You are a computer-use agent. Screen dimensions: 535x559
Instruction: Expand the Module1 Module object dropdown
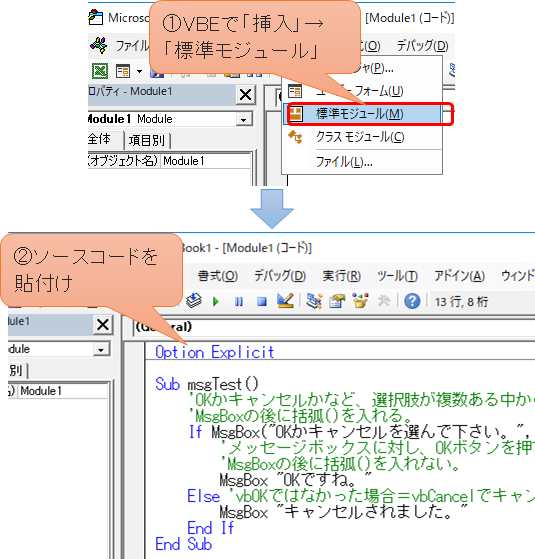[x=244, y=119]
